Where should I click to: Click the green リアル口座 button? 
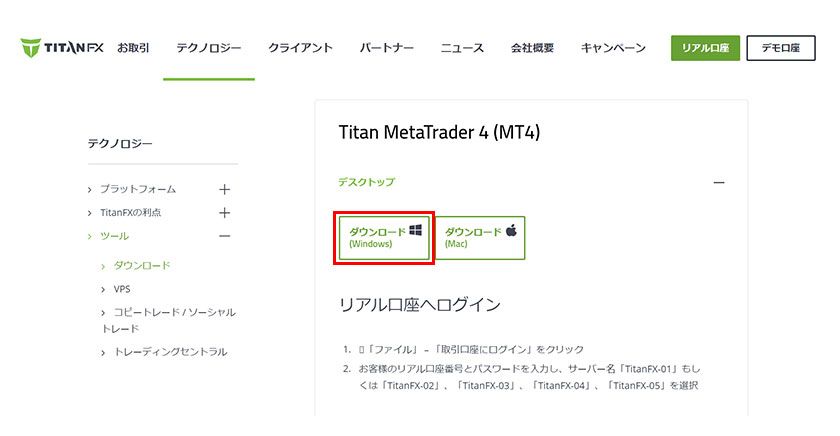click(705, 48)
